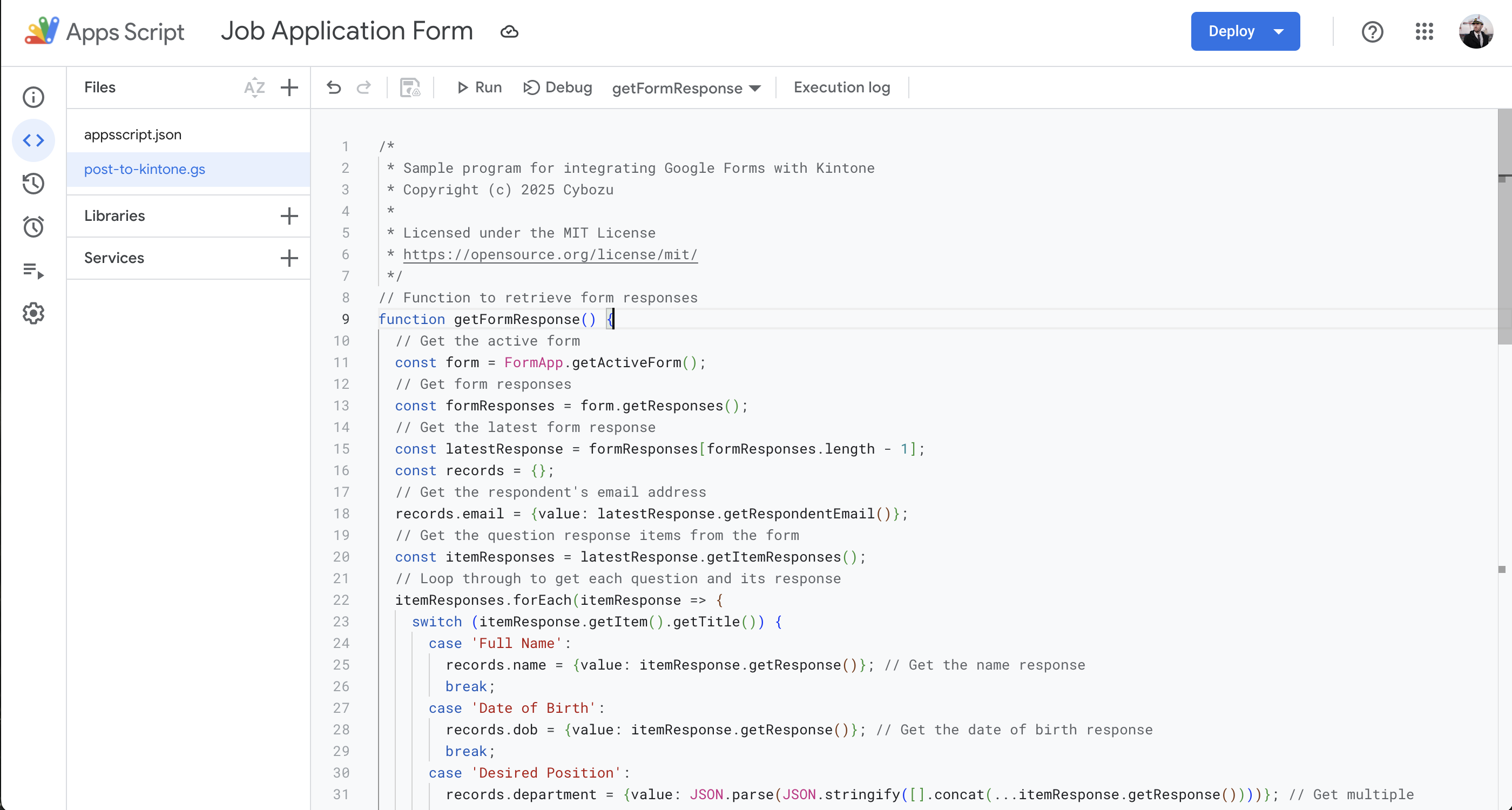
Task: Sort files alphabetically with A-Z control
Action: point(254,87)
